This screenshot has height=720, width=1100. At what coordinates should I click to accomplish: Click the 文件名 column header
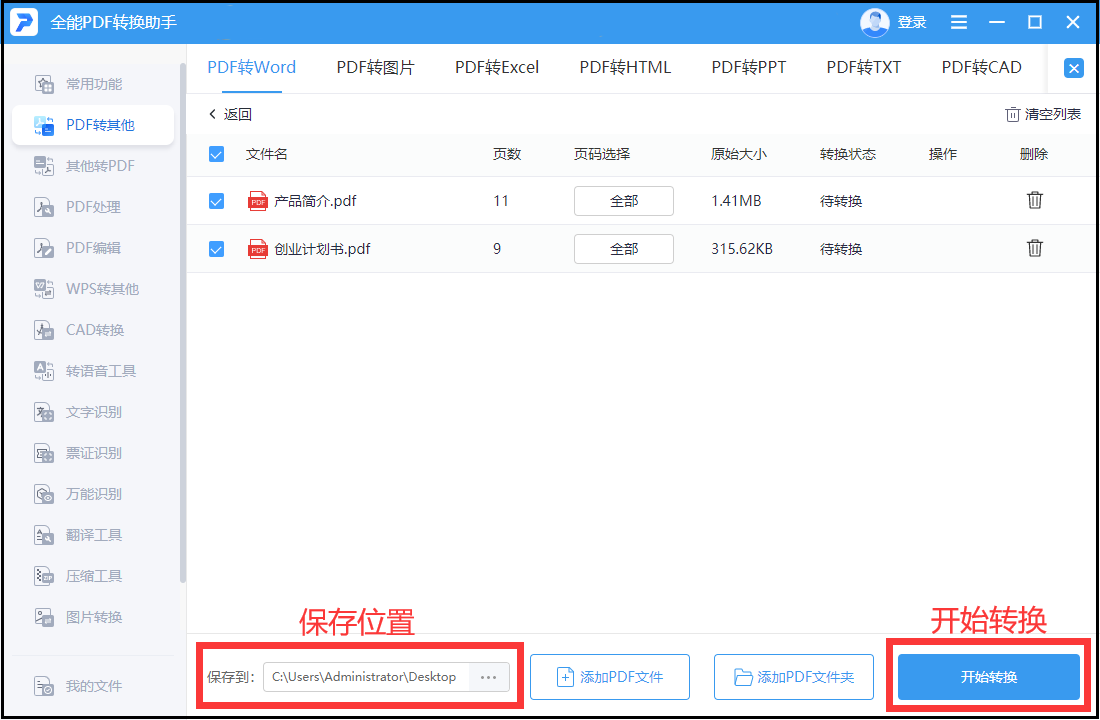pos(267,154)
